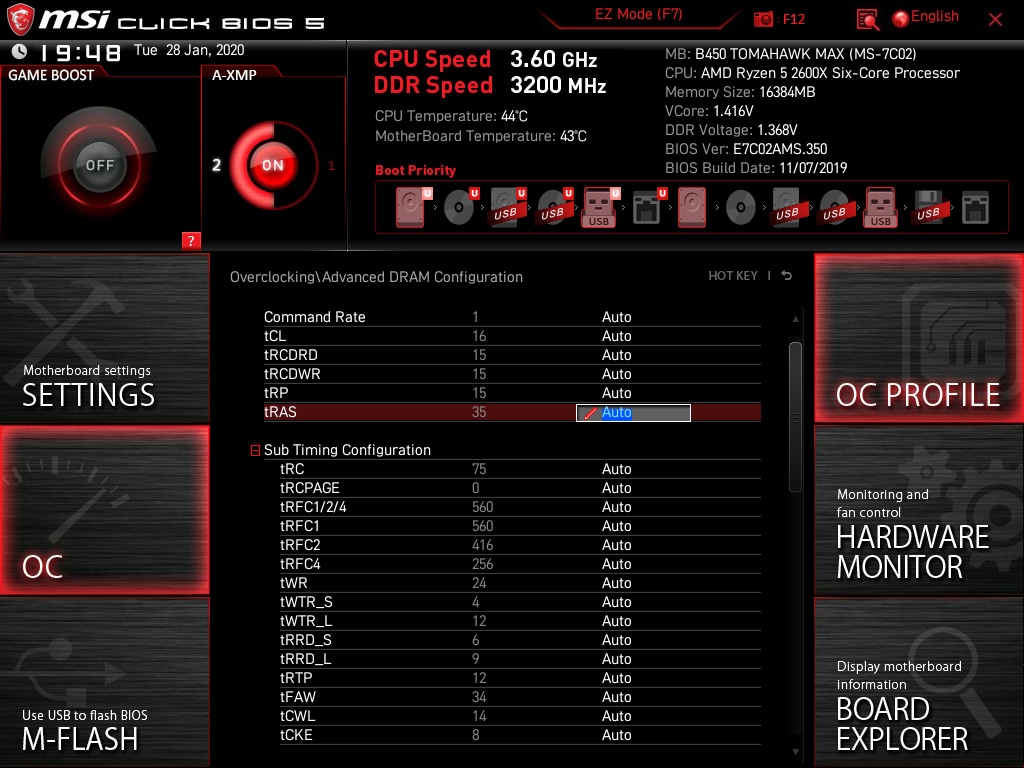
Task: Close the BIOS with the red X
Action: (995, 20)
